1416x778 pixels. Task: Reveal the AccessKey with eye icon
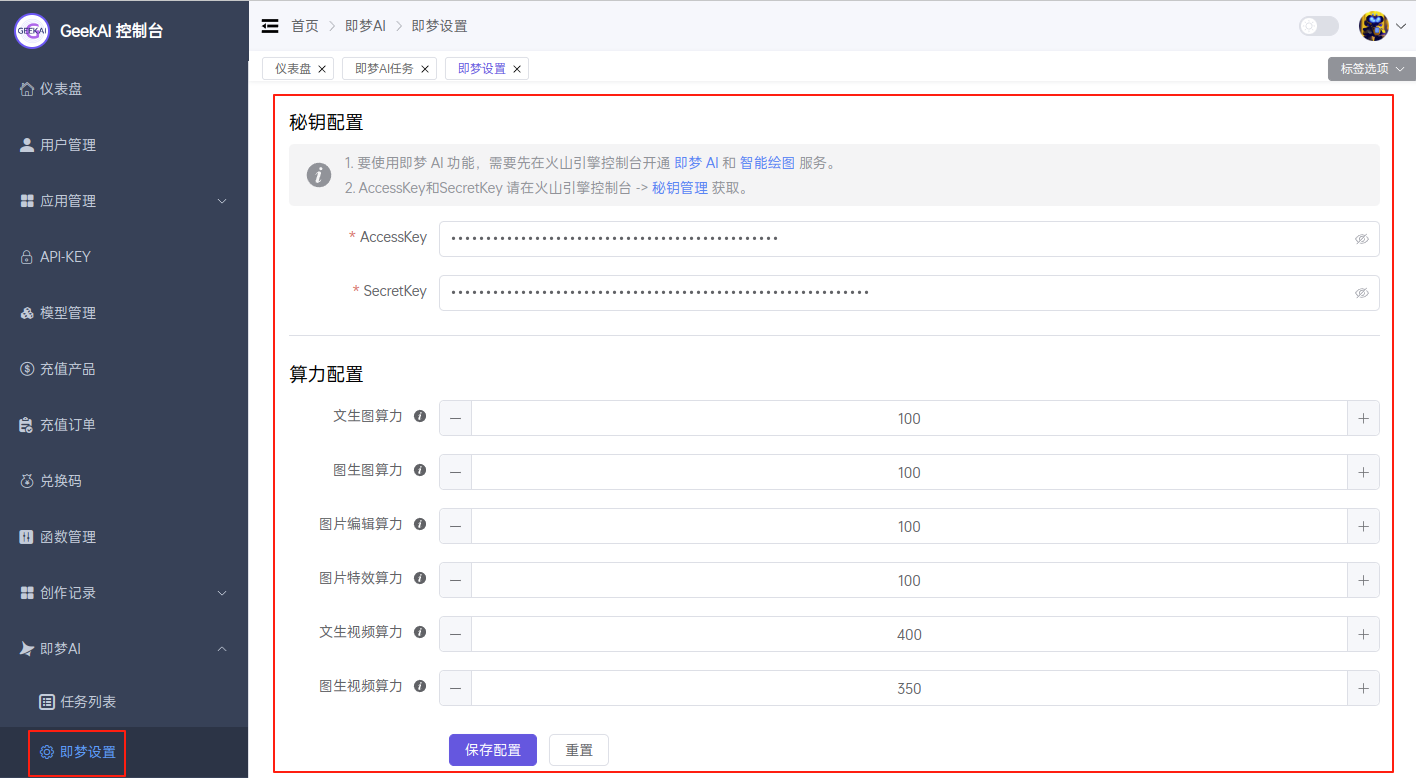point(1361,239)
